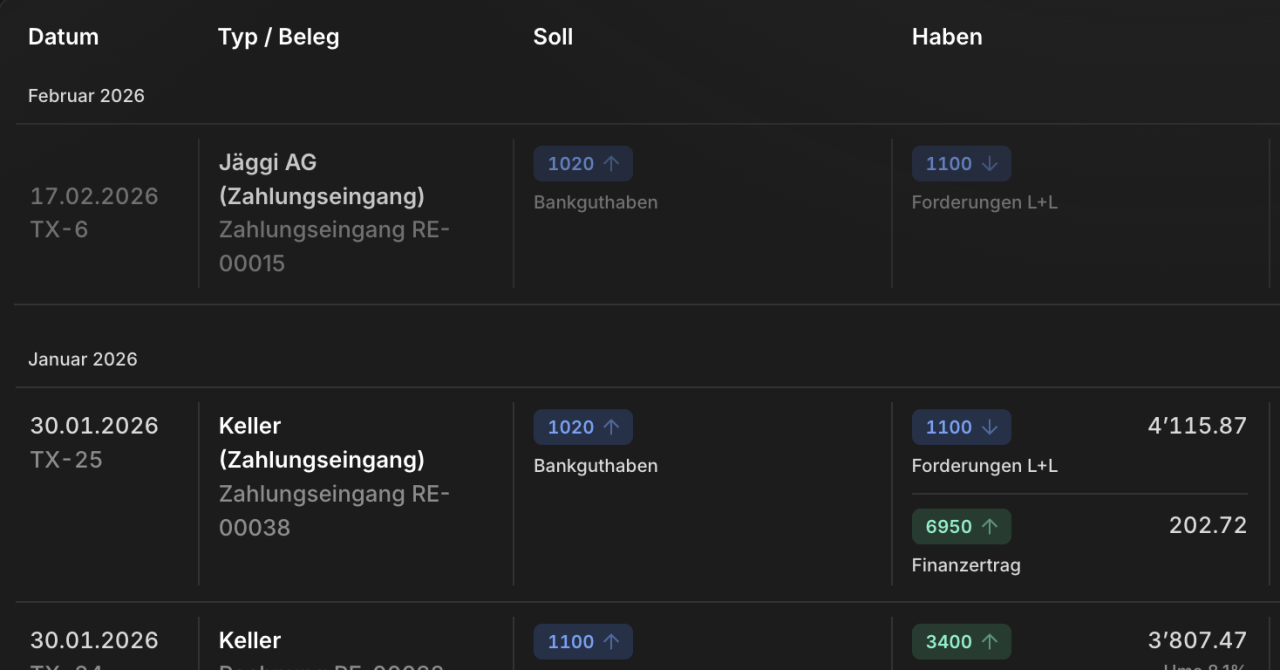The height and width of the screenshot is (670, 1280).
Task: Collapse the Februar 2026 group
Action: pos(86,96)
